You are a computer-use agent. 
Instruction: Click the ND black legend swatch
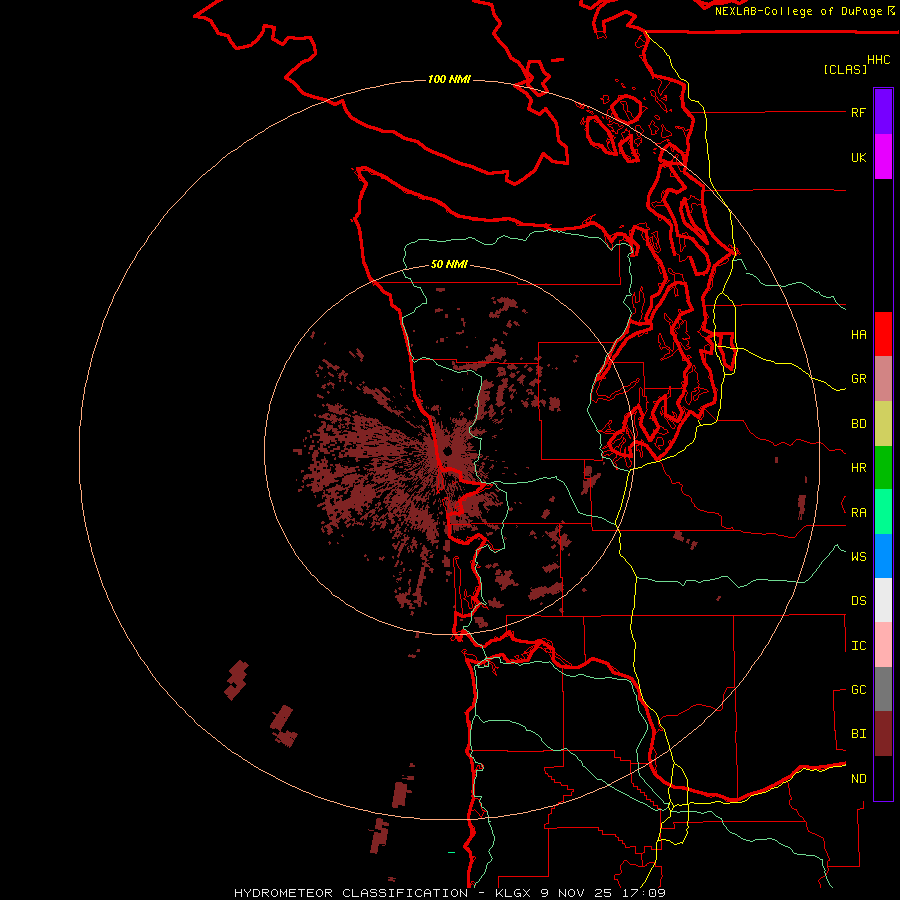(883, 778)
